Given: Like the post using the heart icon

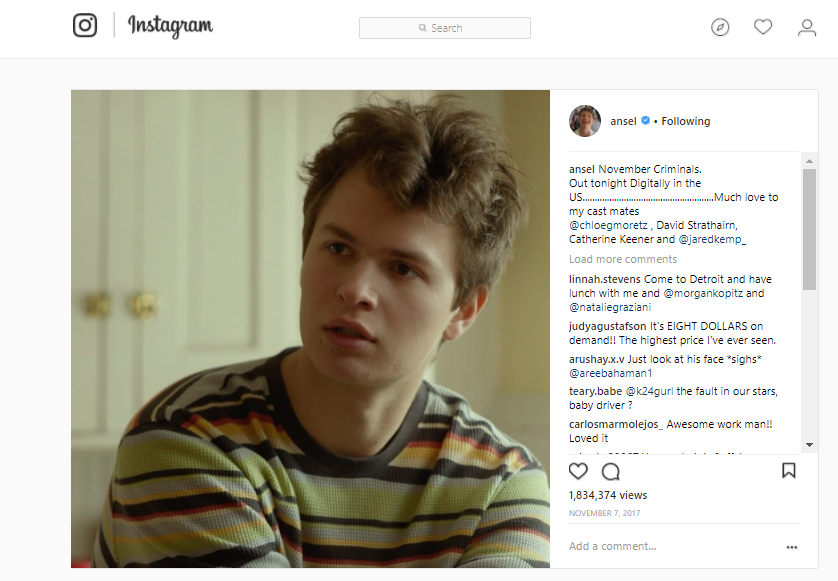Looking at the screenshot, I should tap(576, 470).
